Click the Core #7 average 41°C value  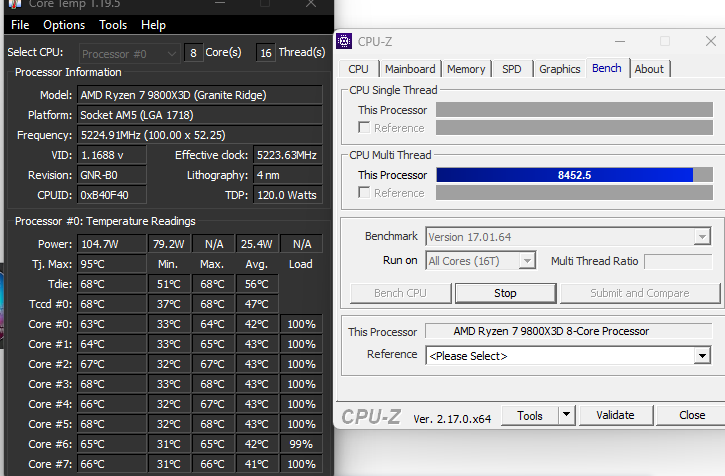point(257,464)
